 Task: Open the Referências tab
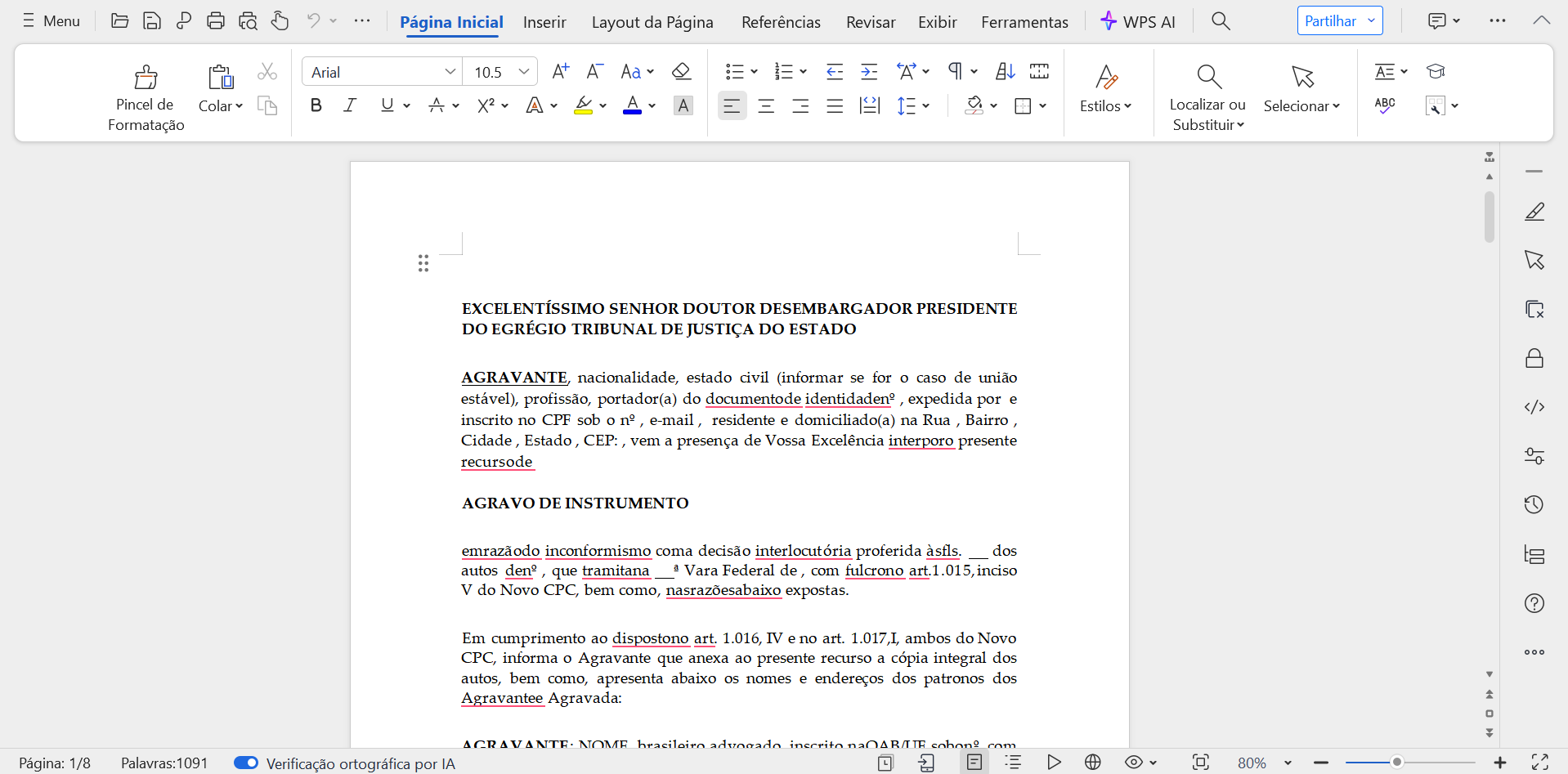pos(781,22)
